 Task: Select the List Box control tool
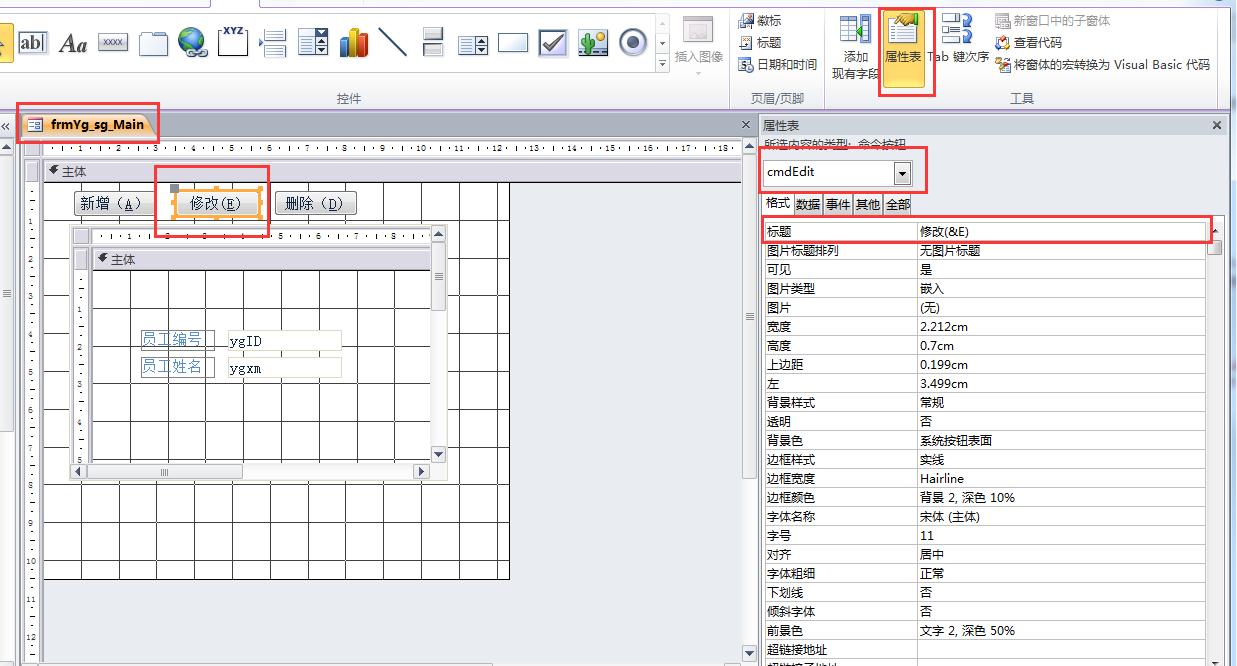click(x=473, y=43)
